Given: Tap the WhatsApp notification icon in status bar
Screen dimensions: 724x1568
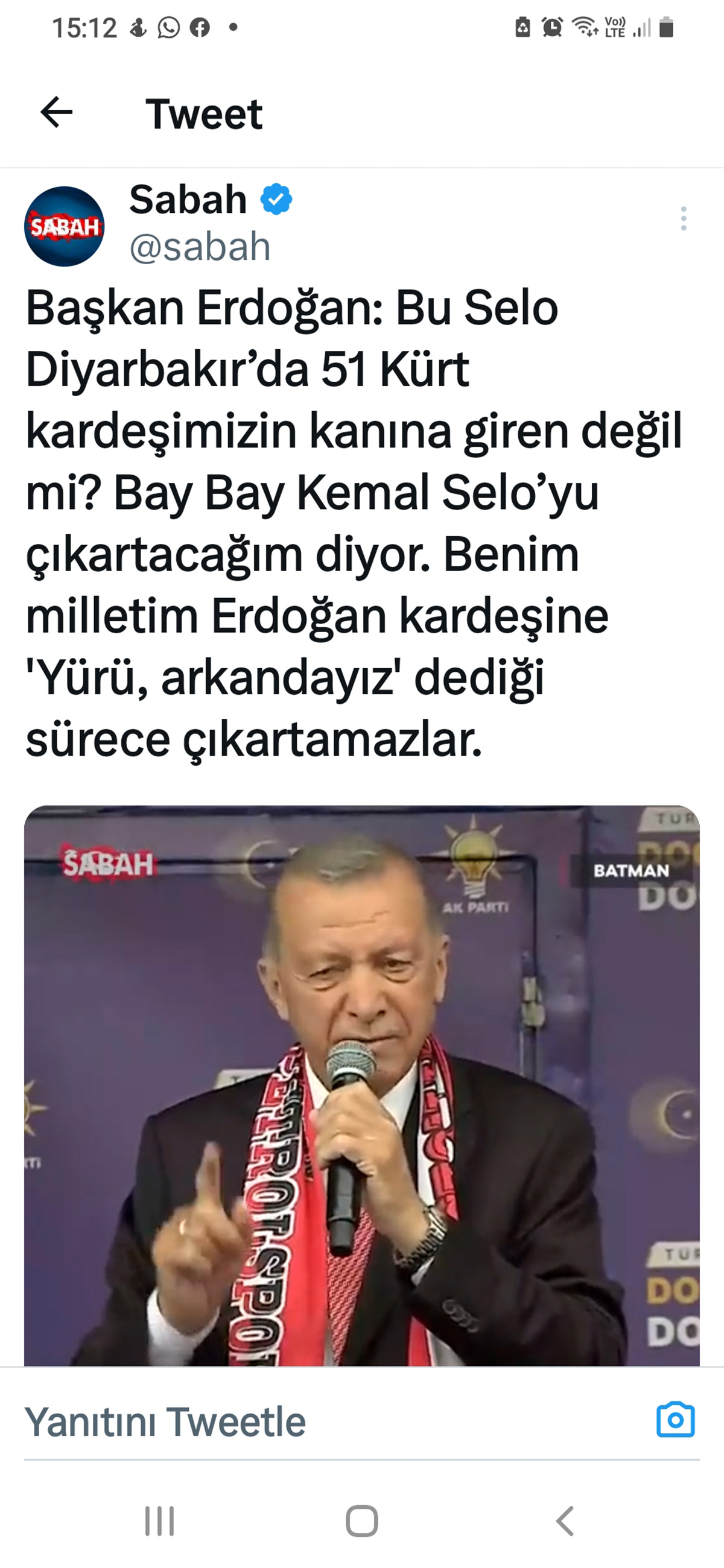Looking at the screenshot, I should [169, 27].
